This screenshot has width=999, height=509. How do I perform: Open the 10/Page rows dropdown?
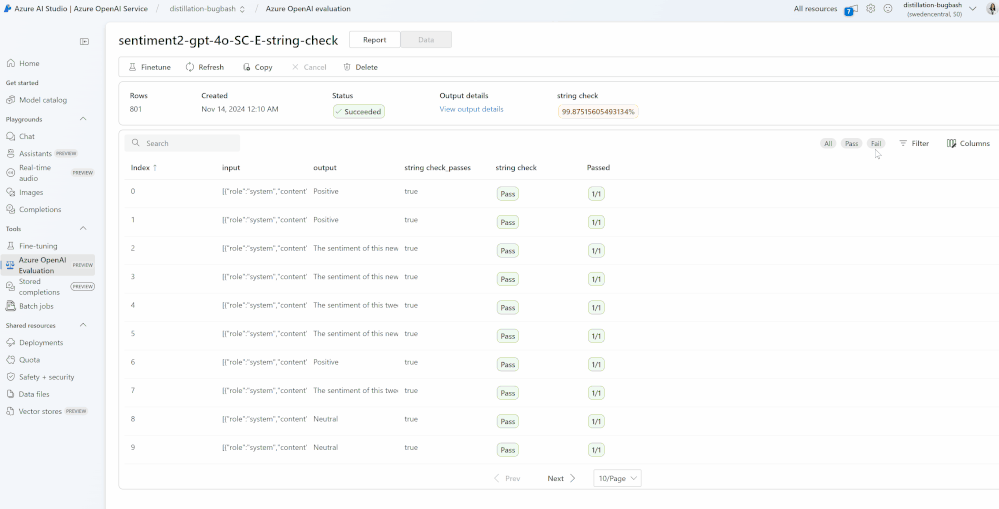point(617,478)
